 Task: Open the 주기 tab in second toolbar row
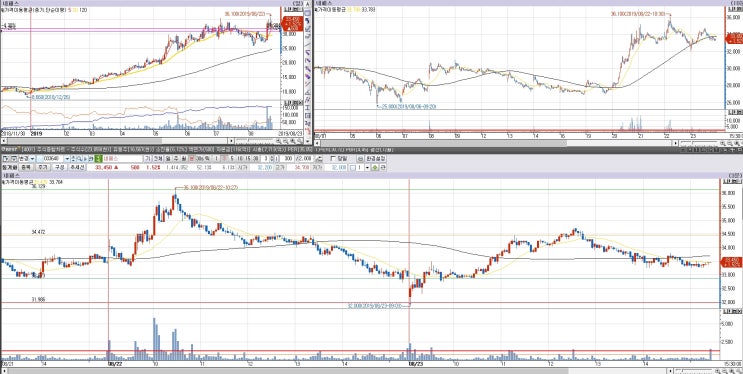point(42,167)
